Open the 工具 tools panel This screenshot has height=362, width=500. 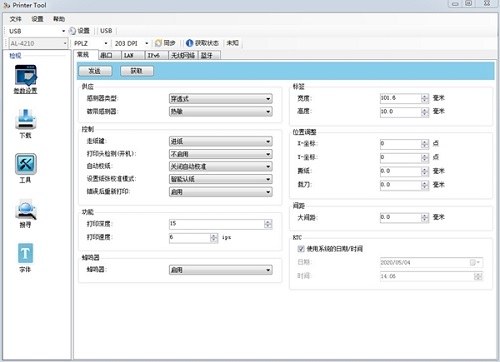[25, 168]
